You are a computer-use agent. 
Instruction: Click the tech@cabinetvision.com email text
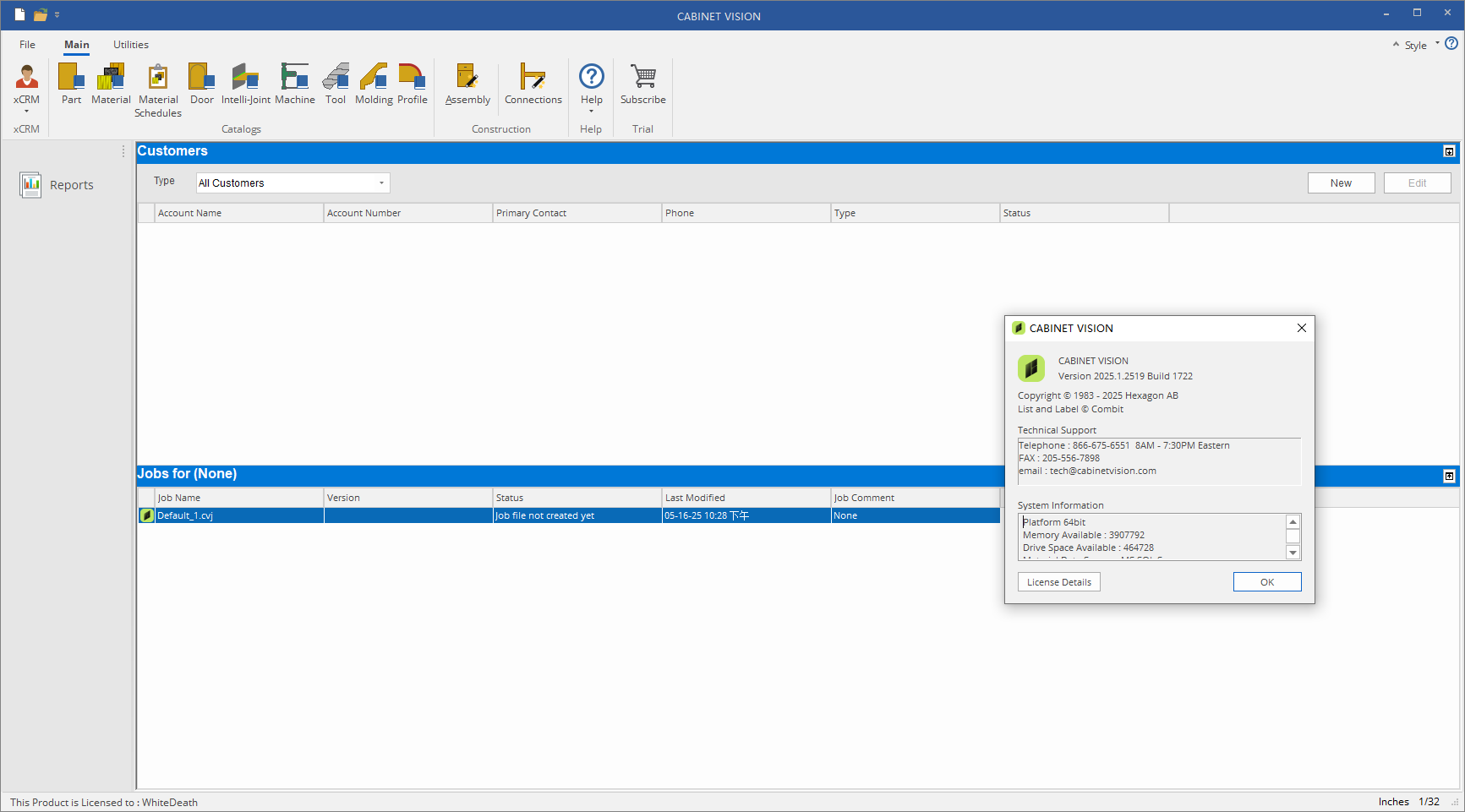coord(1102,471)
